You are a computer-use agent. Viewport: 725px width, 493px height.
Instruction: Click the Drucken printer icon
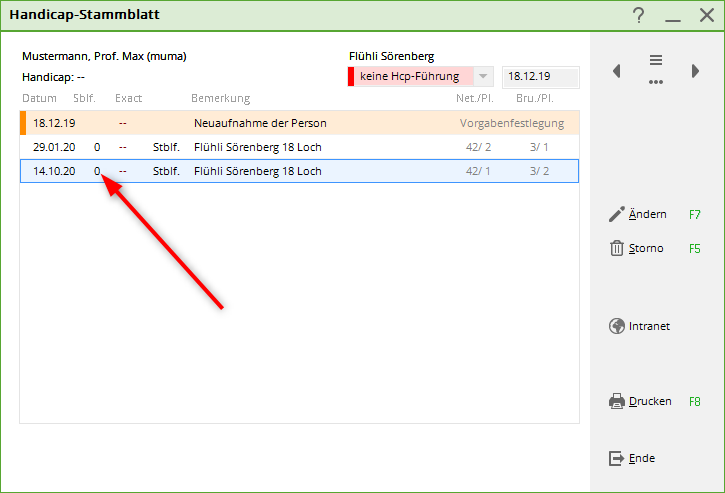[x=617, y=401]
